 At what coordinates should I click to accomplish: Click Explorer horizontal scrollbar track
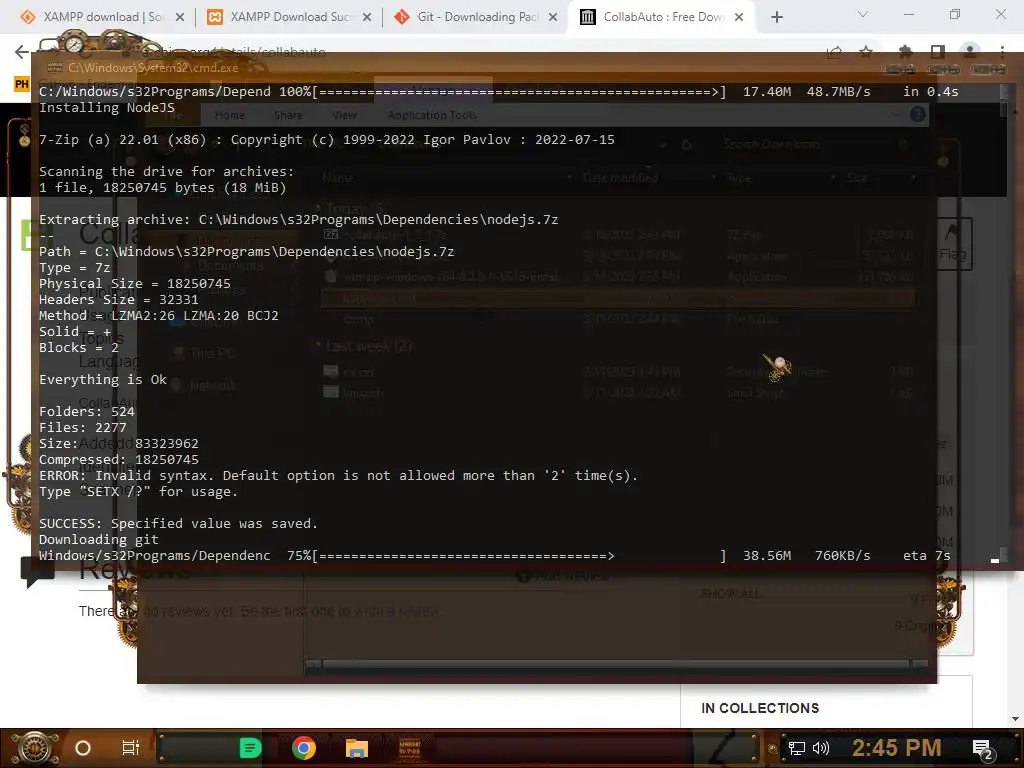point(616,665)
